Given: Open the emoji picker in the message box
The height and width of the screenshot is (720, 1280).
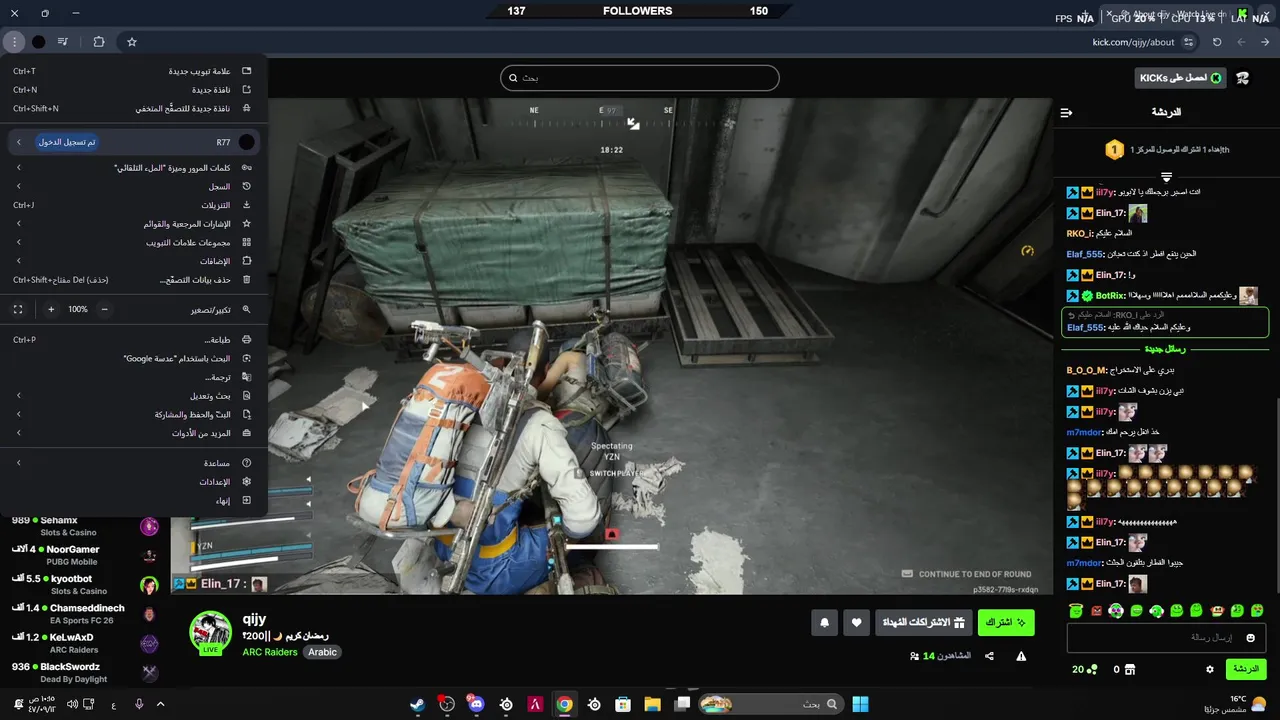Looking at the screenshot, I should pos(1250,638).
